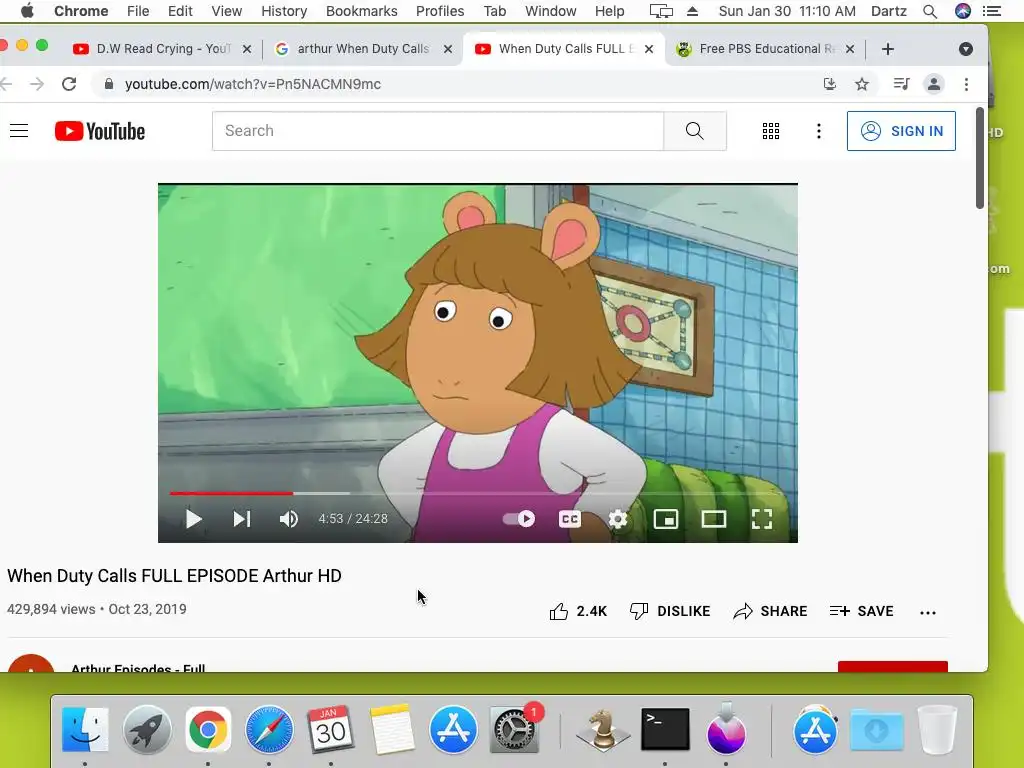Click the DISLIKE button
This screenshot has height=768, width=1024.
coord(669,611)
